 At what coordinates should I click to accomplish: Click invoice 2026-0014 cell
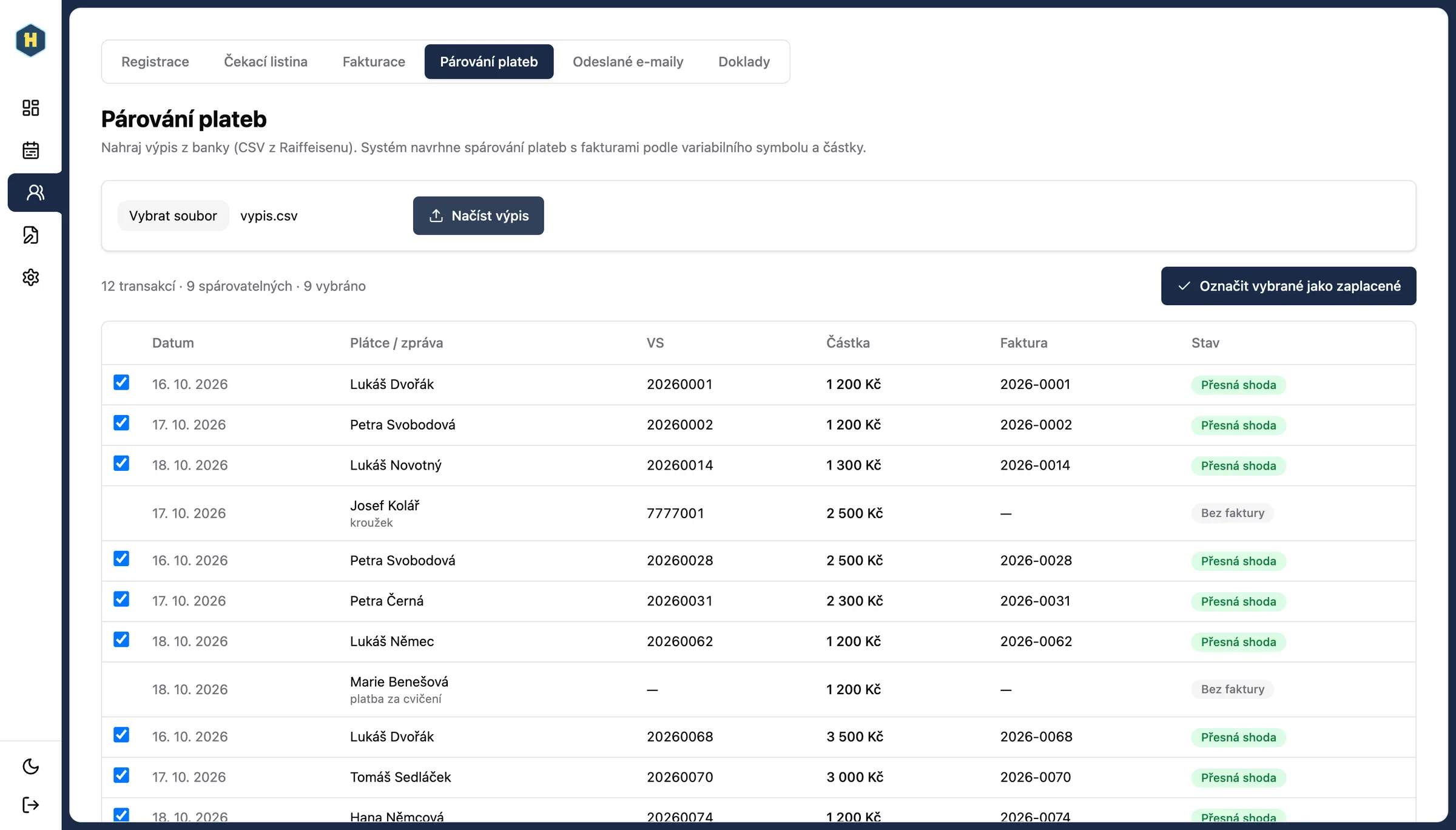(1035, 465)
